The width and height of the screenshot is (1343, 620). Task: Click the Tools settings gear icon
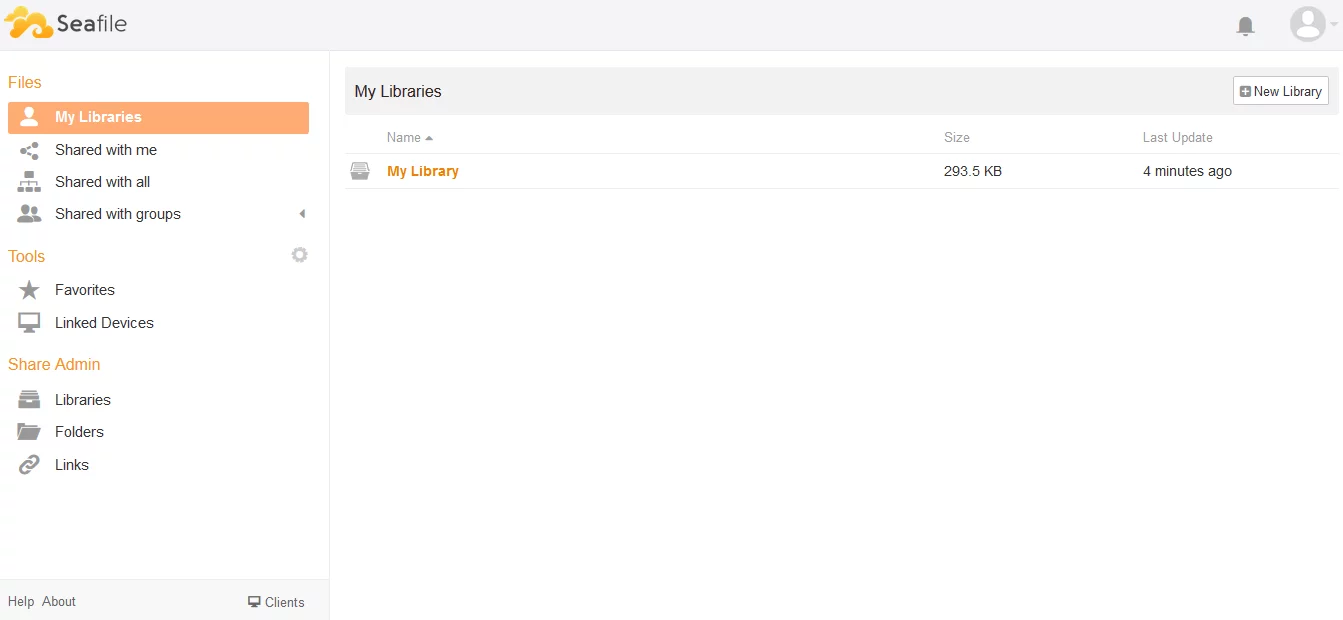(x=299, y=255)
